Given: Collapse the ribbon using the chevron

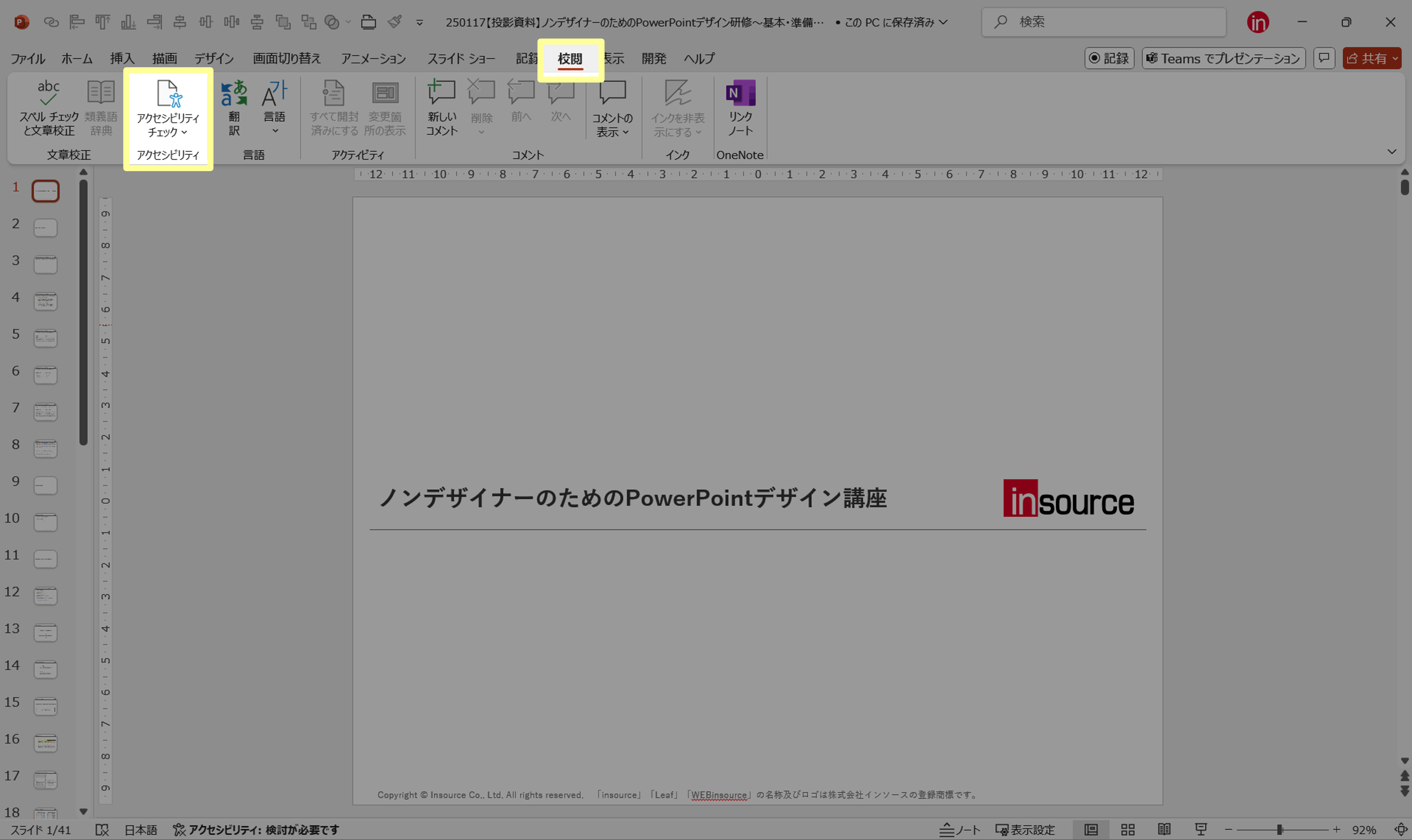Looking at the screenshot, I should 1391,152.
